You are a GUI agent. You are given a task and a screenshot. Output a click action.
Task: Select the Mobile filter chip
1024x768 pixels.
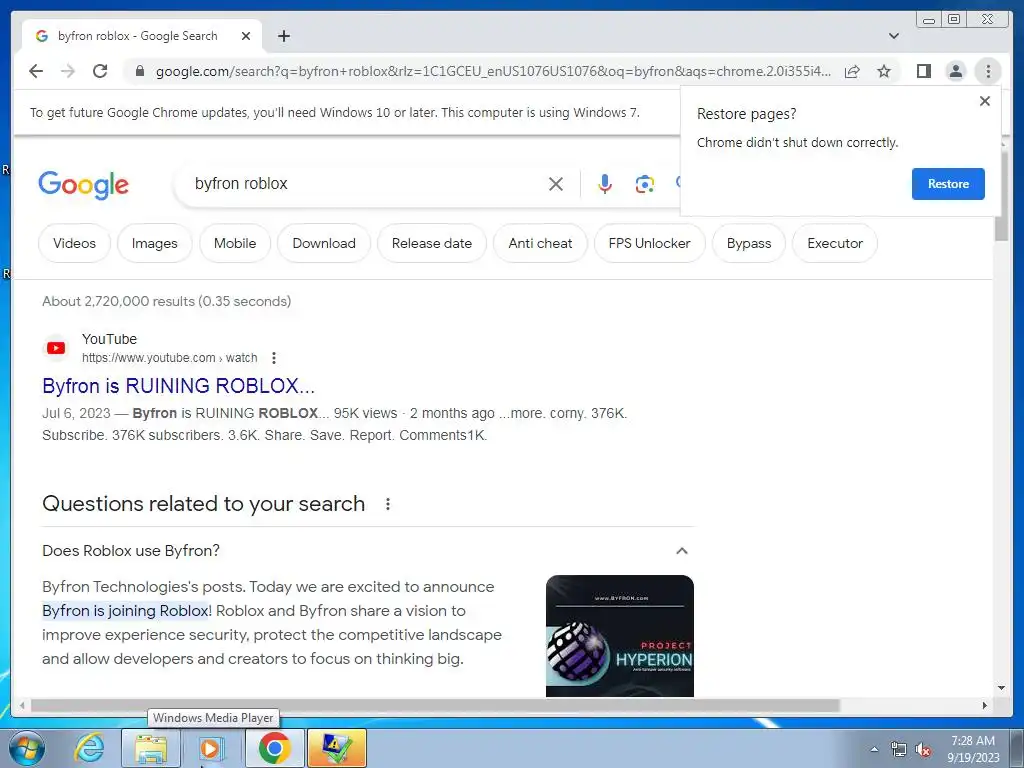click(x=235, y=244)
